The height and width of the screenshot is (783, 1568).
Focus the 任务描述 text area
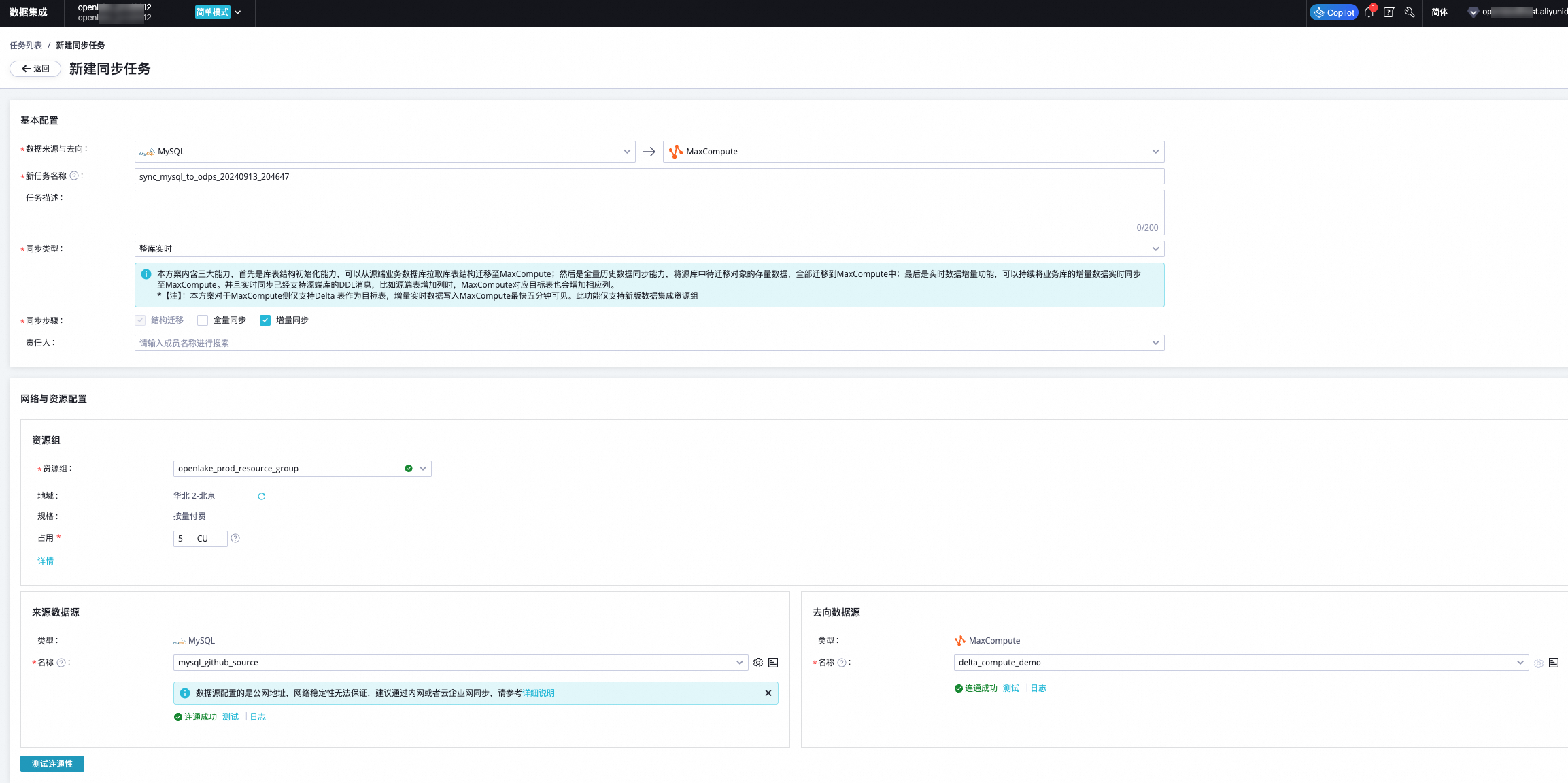[x=649, y=212]
